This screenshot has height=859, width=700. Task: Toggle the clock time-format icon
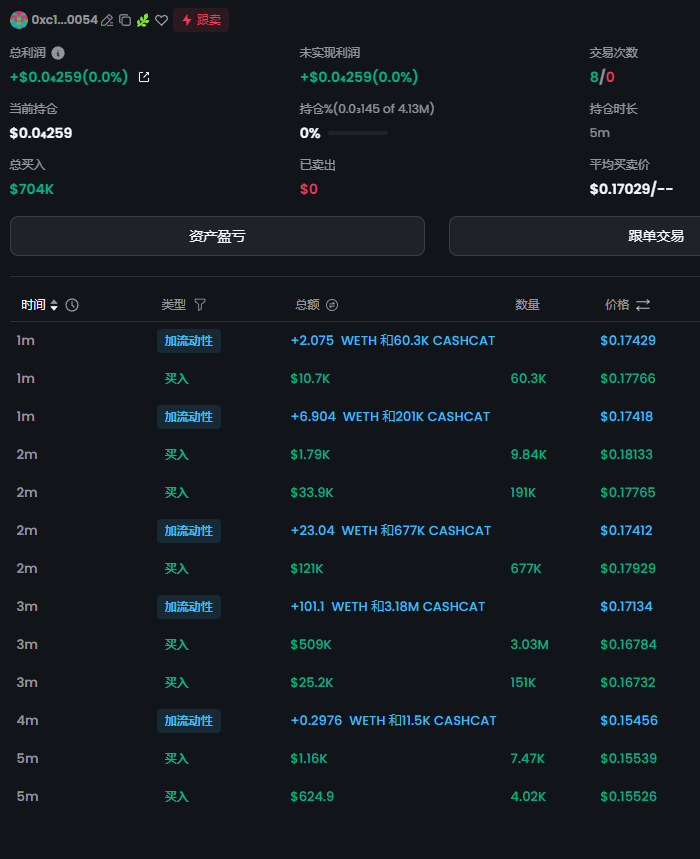click(x=72, y=305)
